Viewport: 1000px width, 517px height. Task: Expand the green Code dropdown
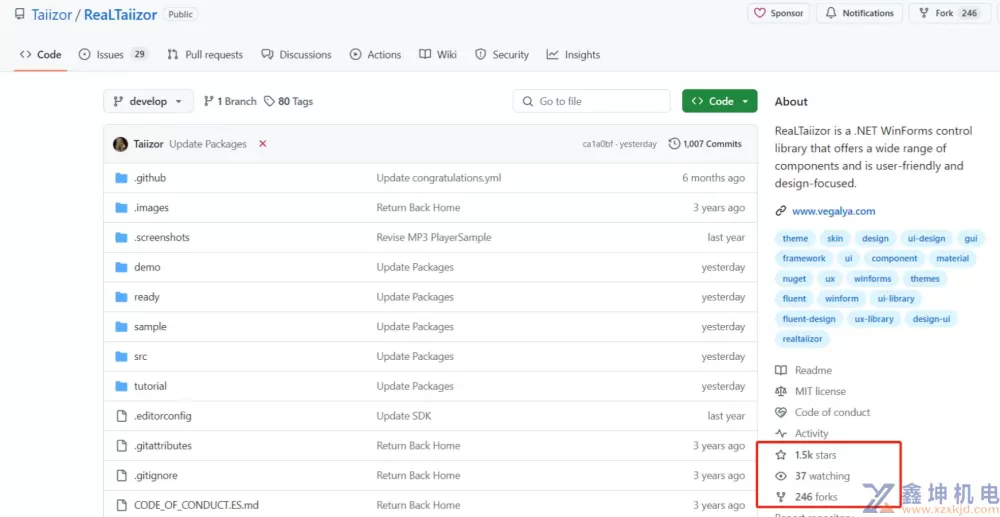[719, 101]
